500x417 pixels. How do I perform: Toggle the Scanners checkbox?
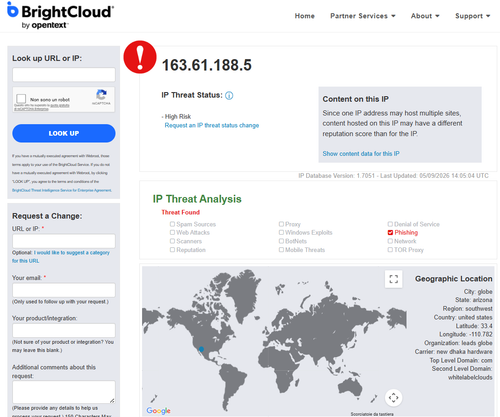(172, 241)
